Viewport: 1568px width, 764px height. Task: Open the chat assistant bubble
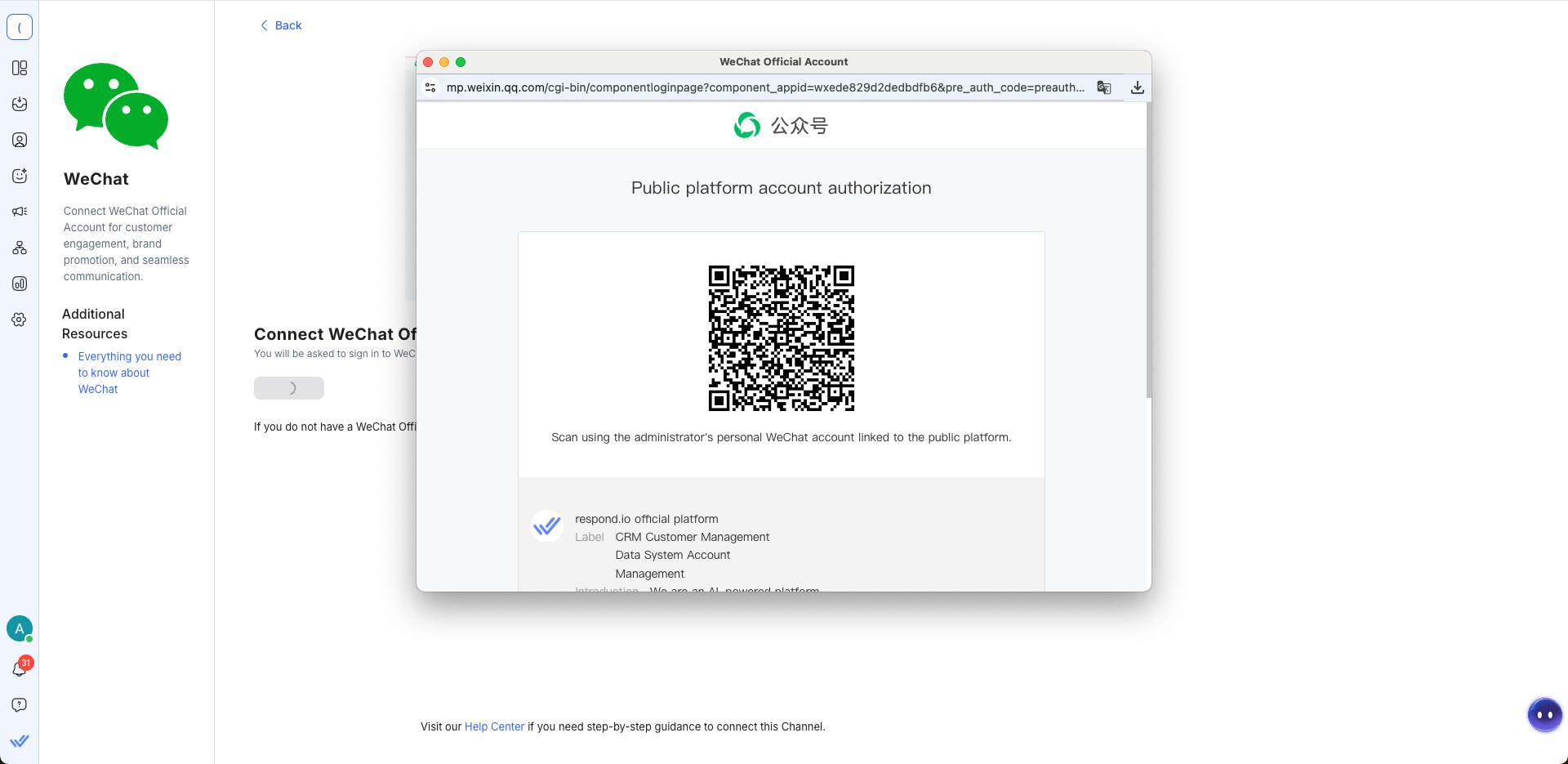pos(1544,715)
